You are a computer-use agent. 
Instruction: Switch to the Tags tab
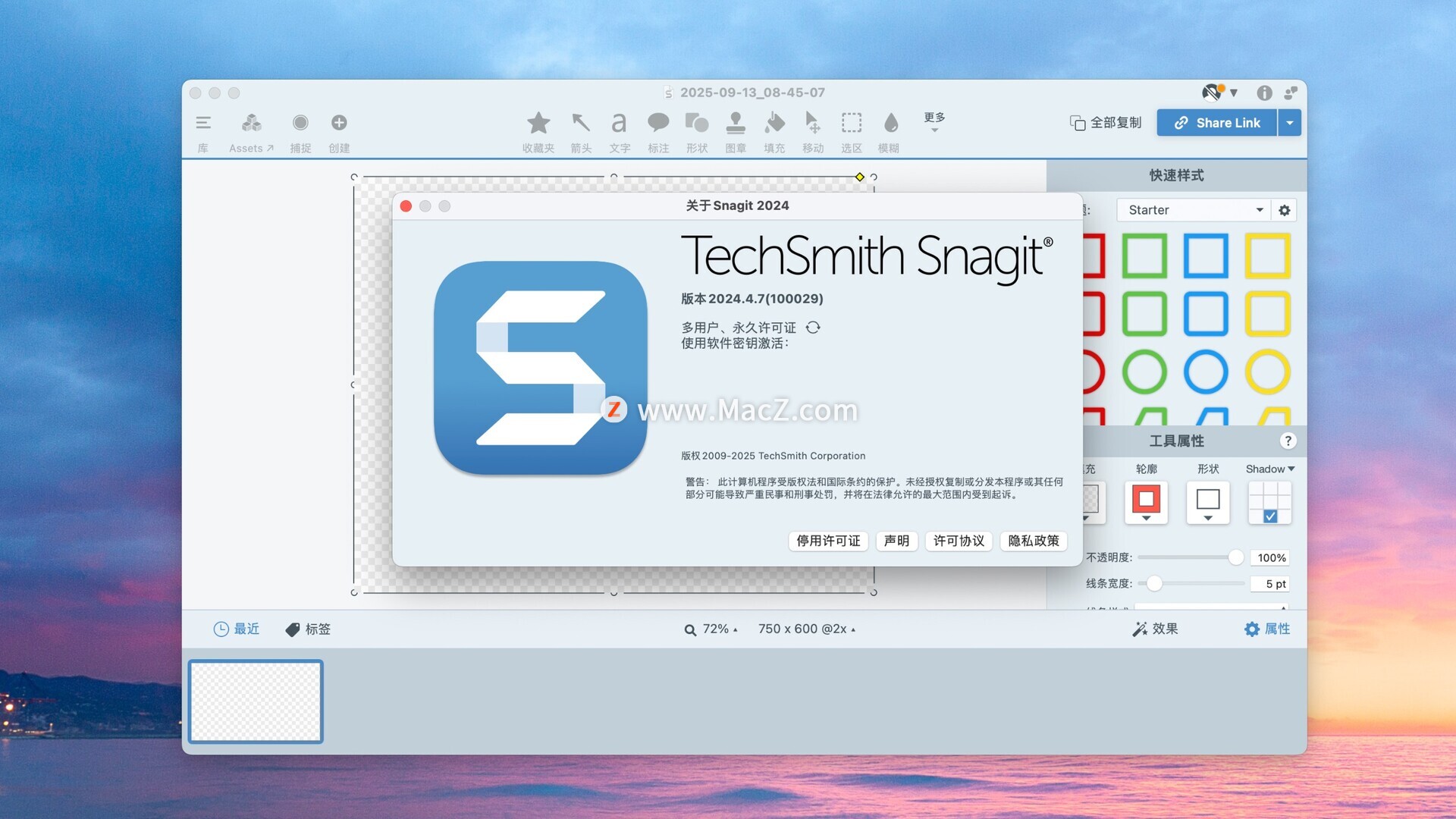(308, 629)
